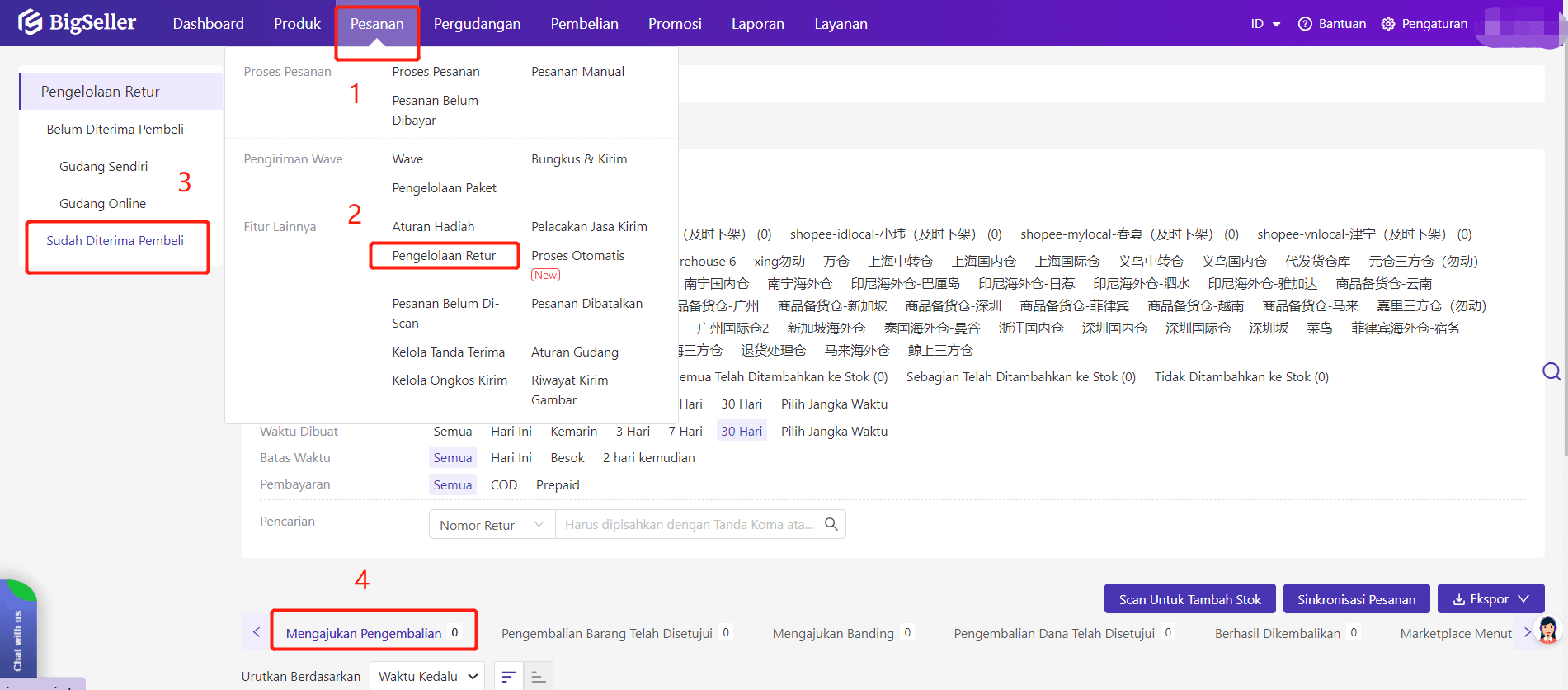Open the Laporan menu
Image resolution: width=1568 pixels, height=690 pixels.
[x=757, y=24]
